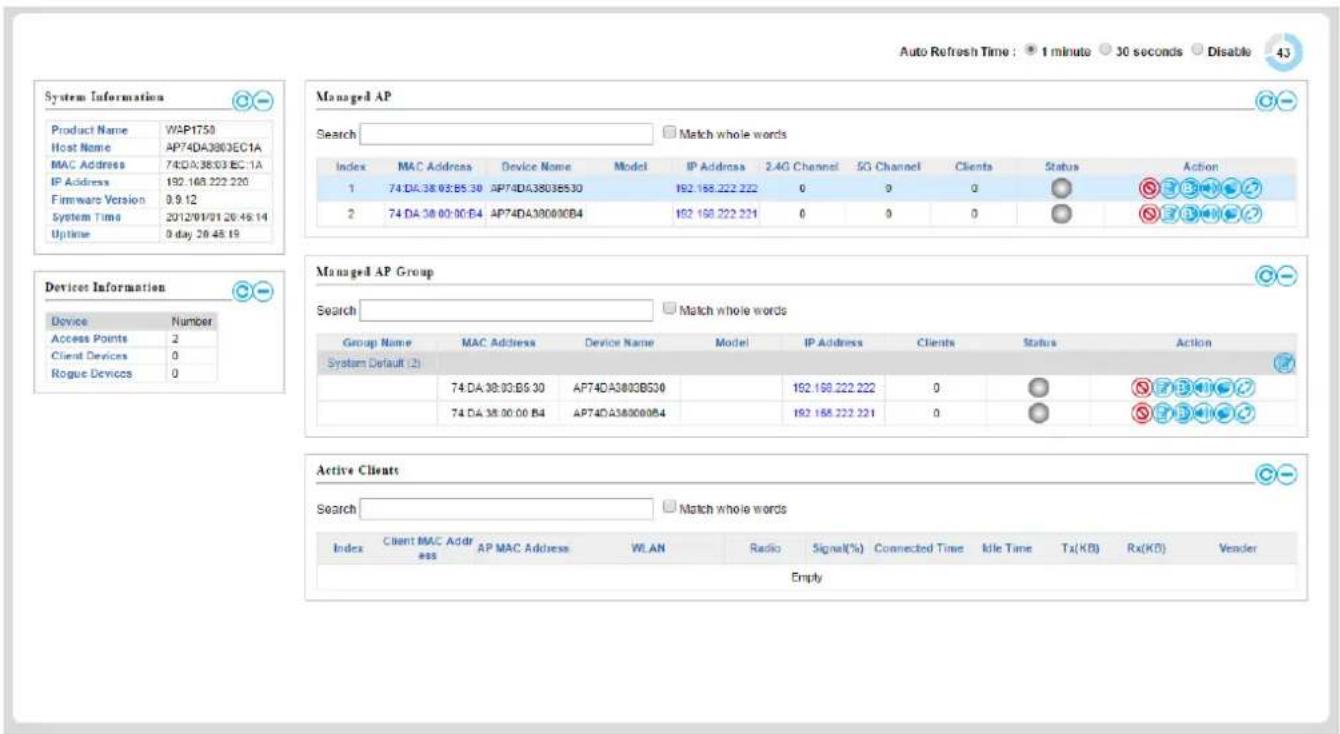
Task: Refresh the System Information panel
Action: pyautogui.click(x=242, y=101)
